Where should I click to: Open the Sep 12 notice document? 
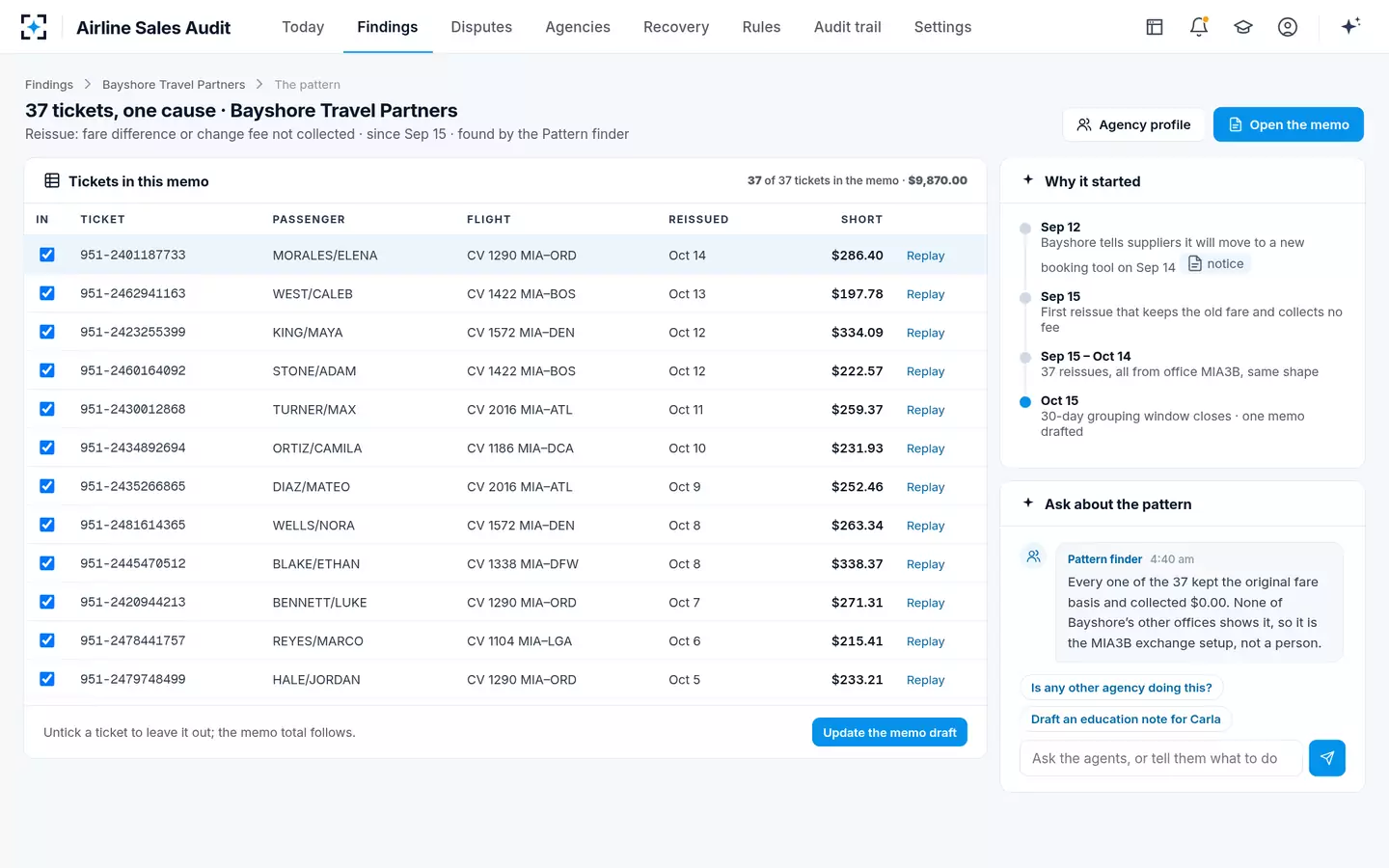coord(1215,264)
